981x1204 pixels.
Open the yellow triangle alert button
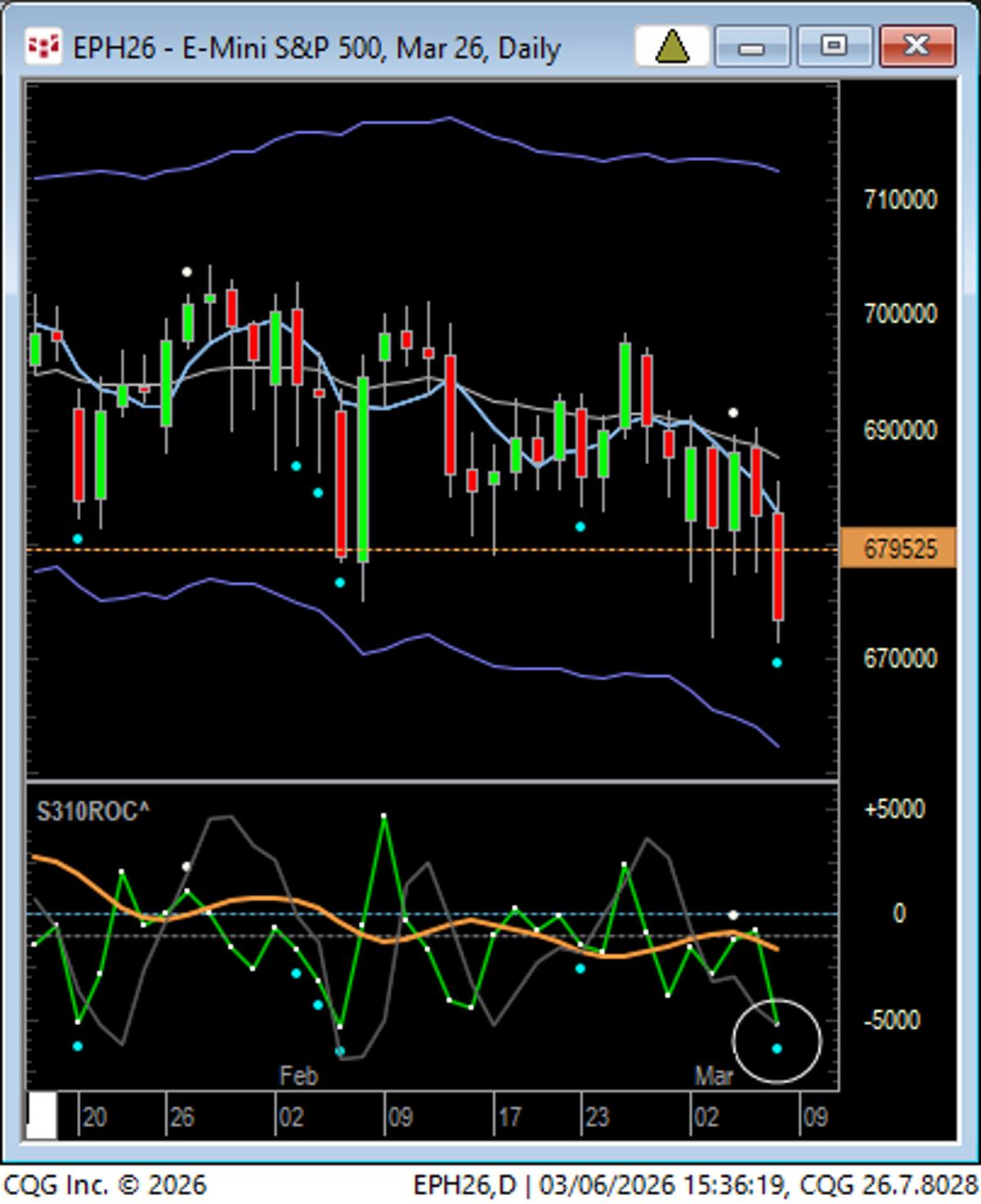(671, 46)
